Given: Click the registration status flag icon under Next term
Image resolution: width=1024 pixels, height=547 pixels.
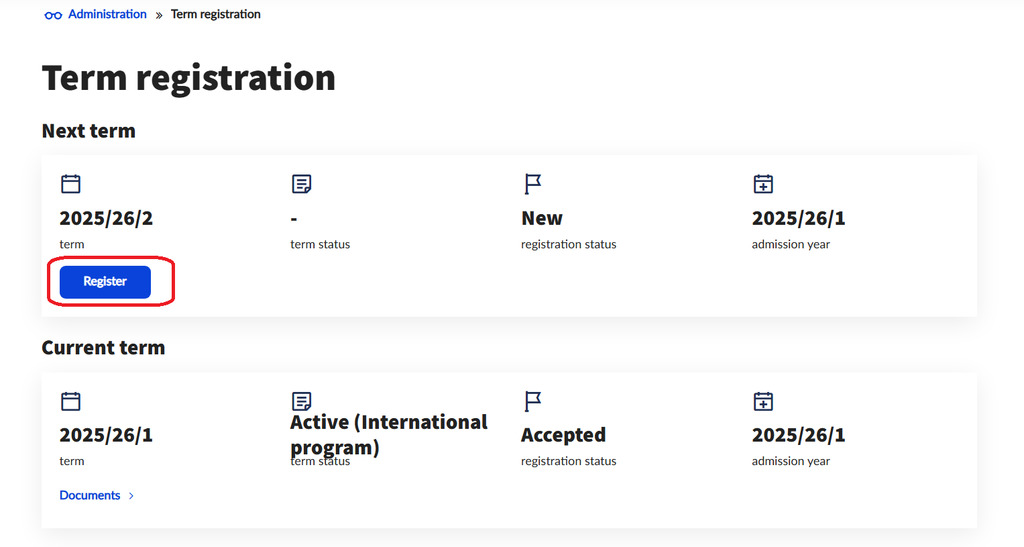Looking at the screenshot, I should pos(532,184).
